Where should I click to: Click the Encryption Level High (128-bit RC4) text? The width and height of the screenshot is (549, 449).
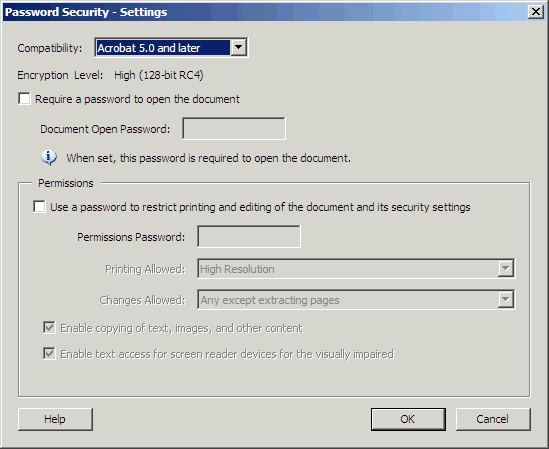(159, 75)
